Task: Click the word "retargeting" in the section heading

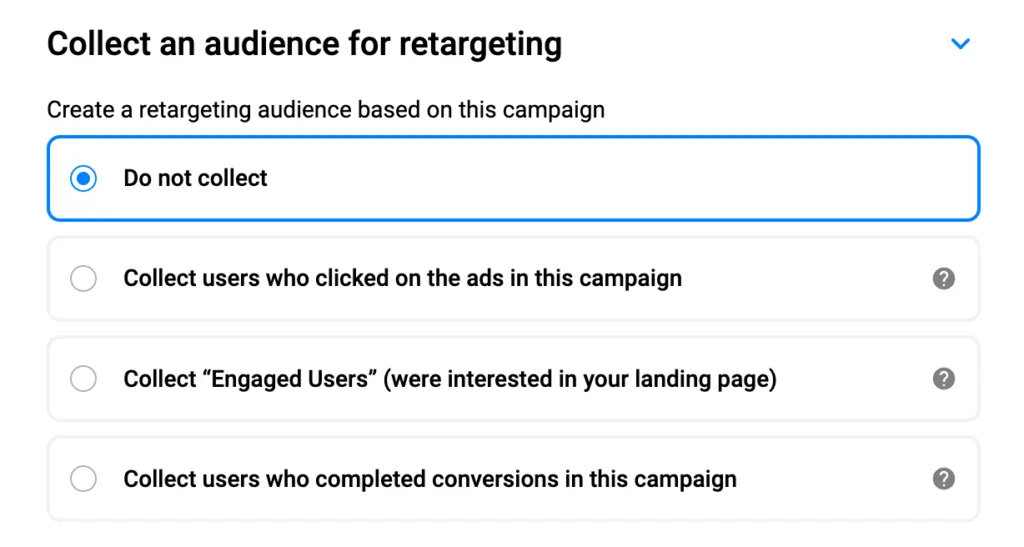Action: click(x=483, y=44)
